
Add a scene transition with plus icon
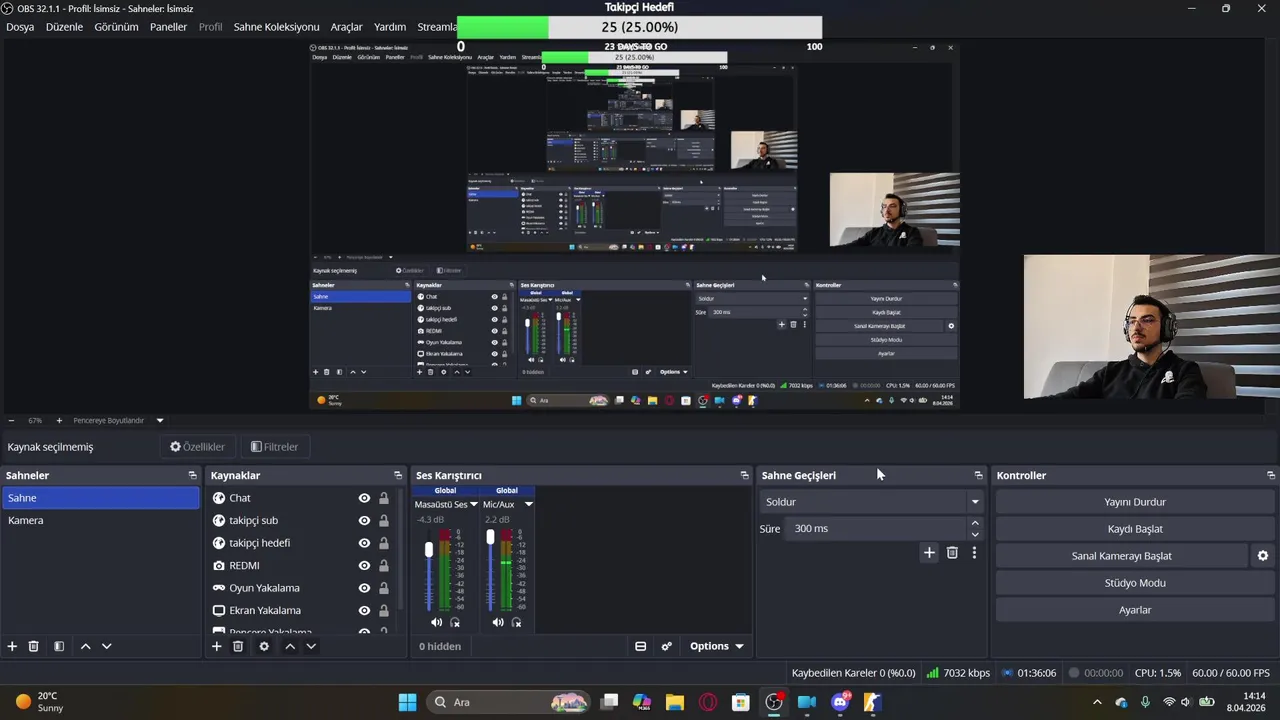tap(929, 552)
